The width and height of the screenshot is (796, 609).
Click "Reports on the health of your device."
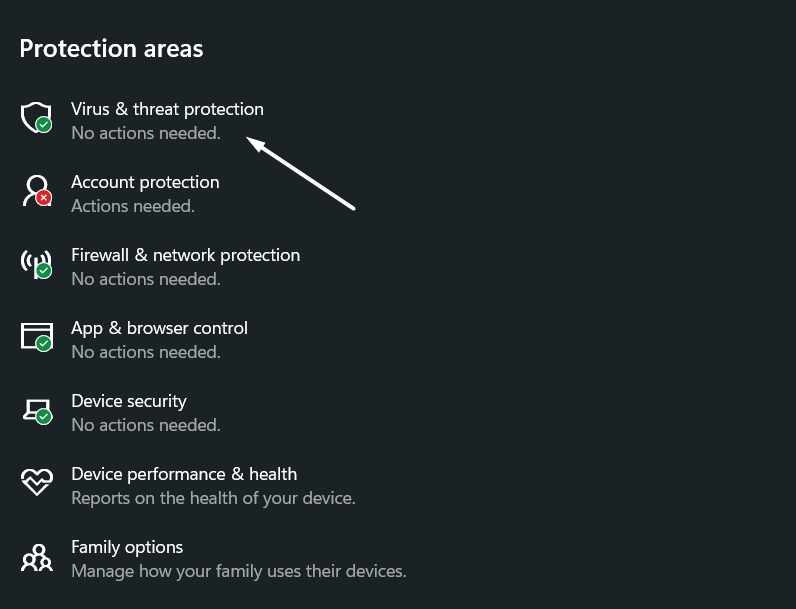tap(213, 498)
